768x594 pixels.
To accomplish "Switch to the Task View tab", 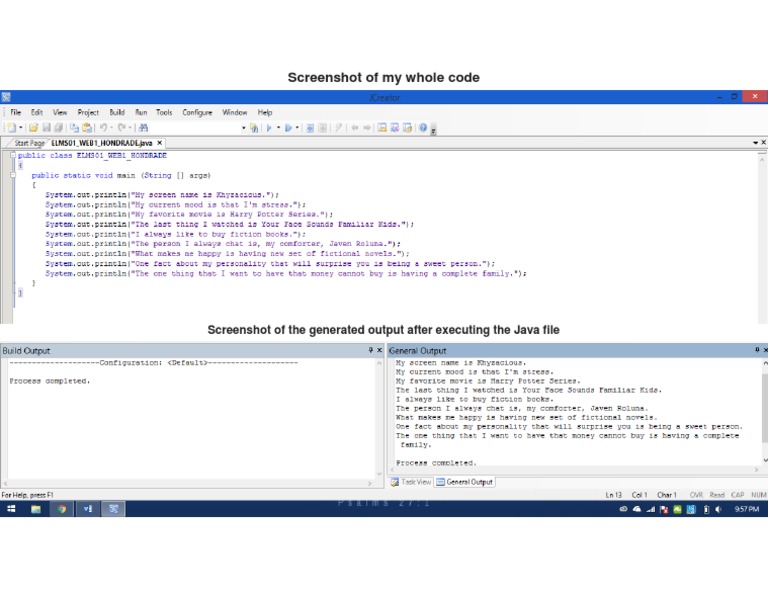I will [411, 482].
